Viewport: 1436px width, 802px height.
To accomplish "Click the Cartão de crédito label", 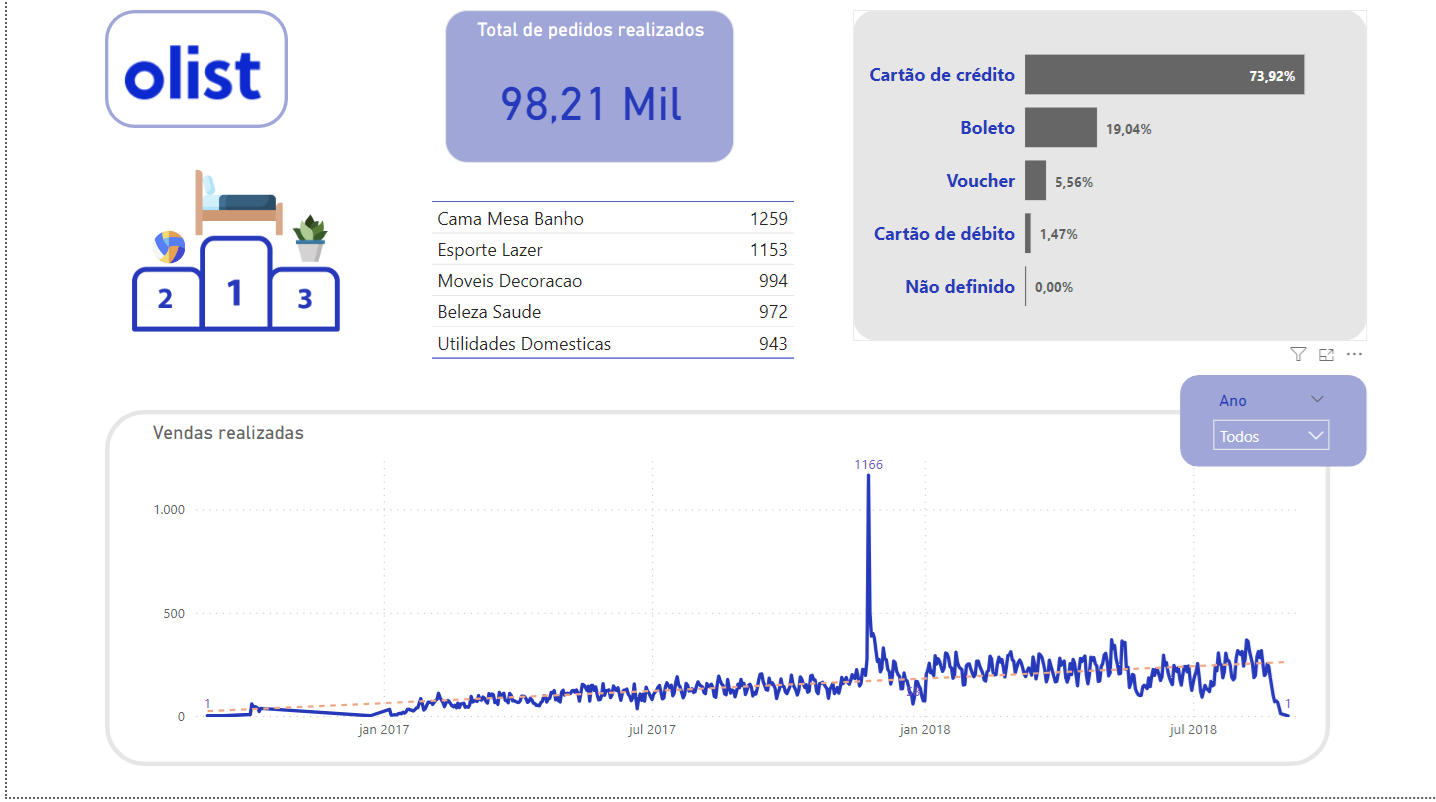I will [942, 75].
